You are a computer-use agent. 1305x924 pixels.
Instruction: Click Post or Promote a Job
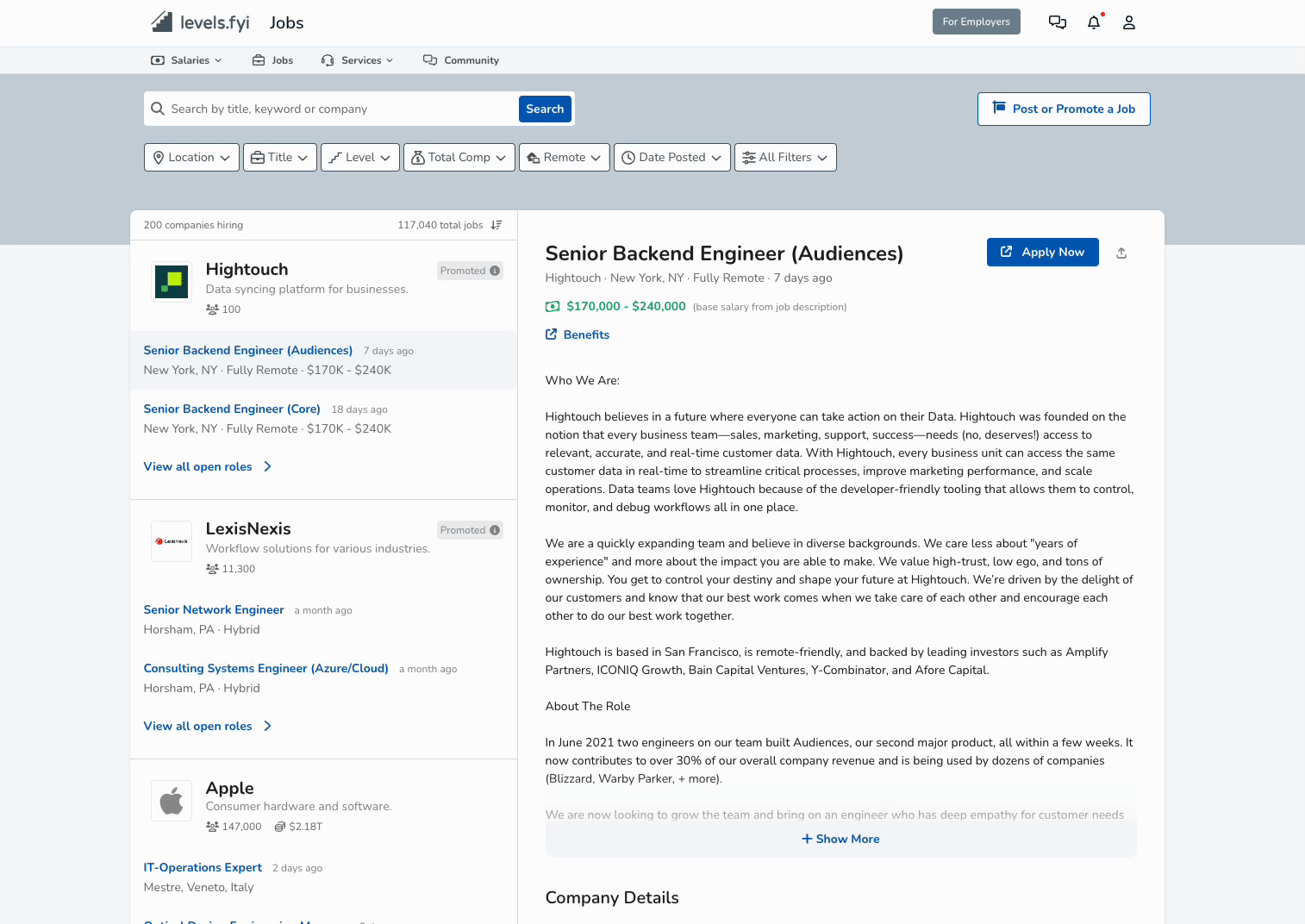(1064, 109)
